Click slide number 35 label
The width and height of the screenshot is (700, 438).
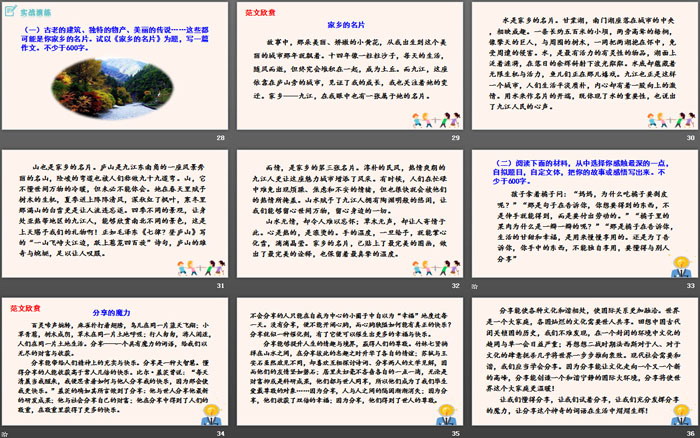[x=455, y=433]
